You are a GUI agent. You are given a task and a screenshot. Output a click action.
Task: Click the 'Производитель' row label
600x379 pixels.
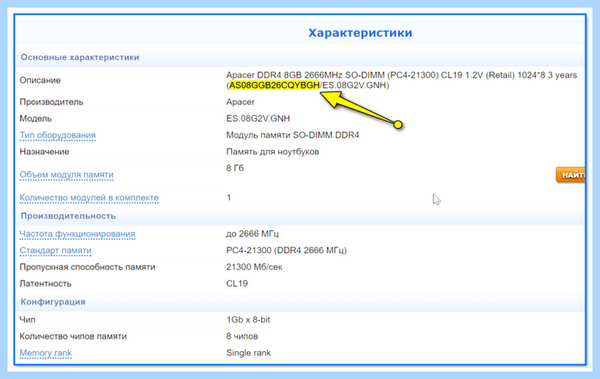coord(51,102)
